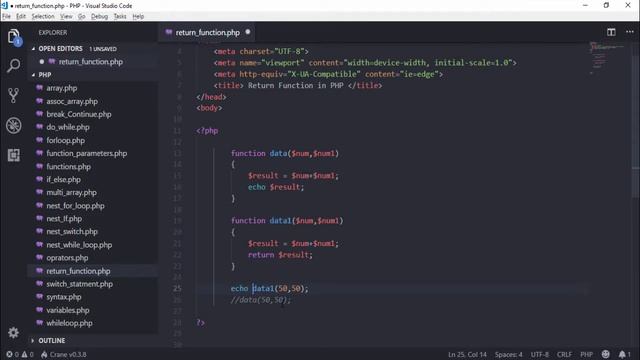Open the Search view icon
Viewport: 640px width, 360px height.
click(x=13, y=65)
